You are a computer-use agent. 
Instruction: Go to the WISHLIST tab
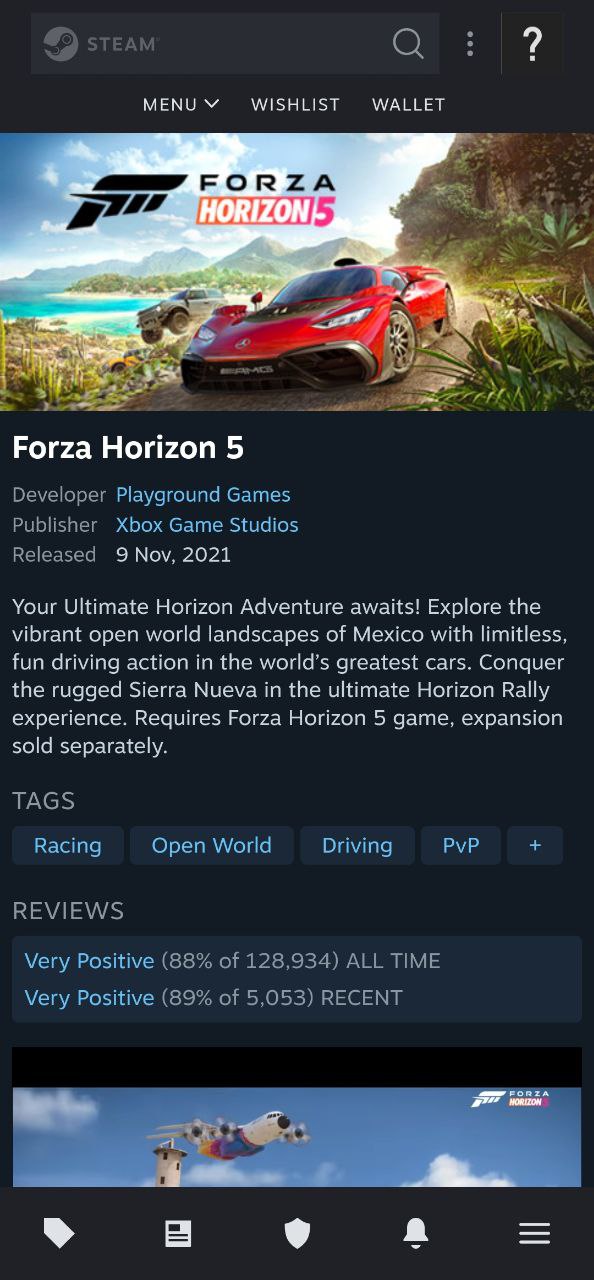point(295,104)
